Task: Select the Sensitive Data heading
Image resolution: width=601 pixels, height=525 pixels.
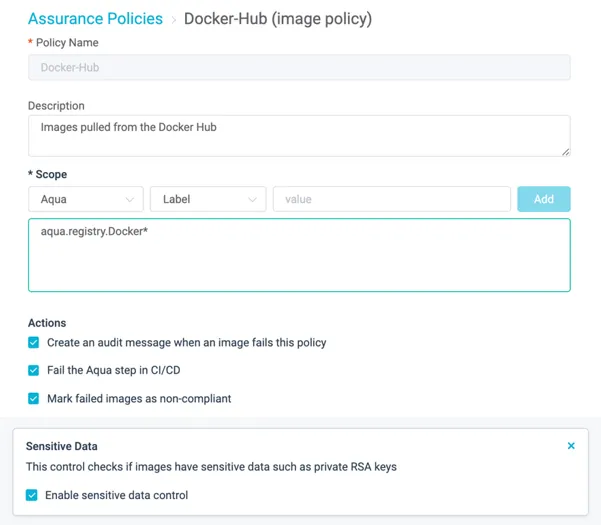Action: 62,446
